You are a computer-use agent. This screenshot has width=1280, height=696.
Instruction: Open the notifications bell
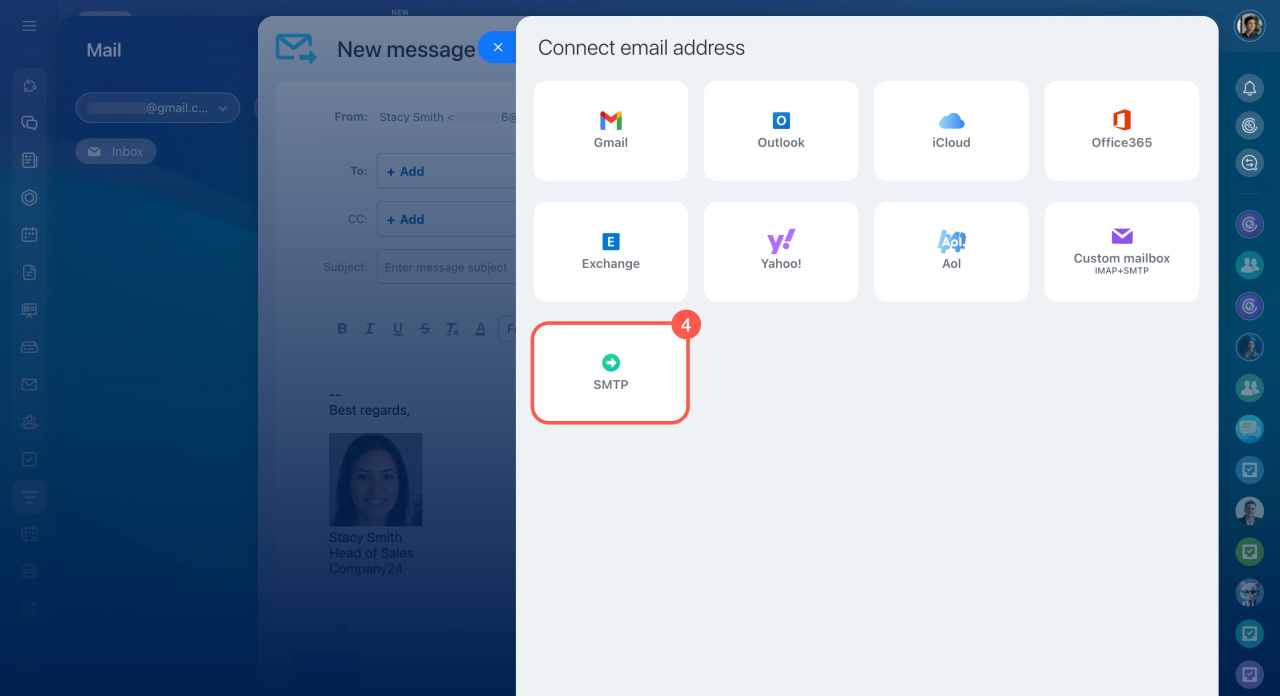pyautogui.click(x=1250, y=89)
